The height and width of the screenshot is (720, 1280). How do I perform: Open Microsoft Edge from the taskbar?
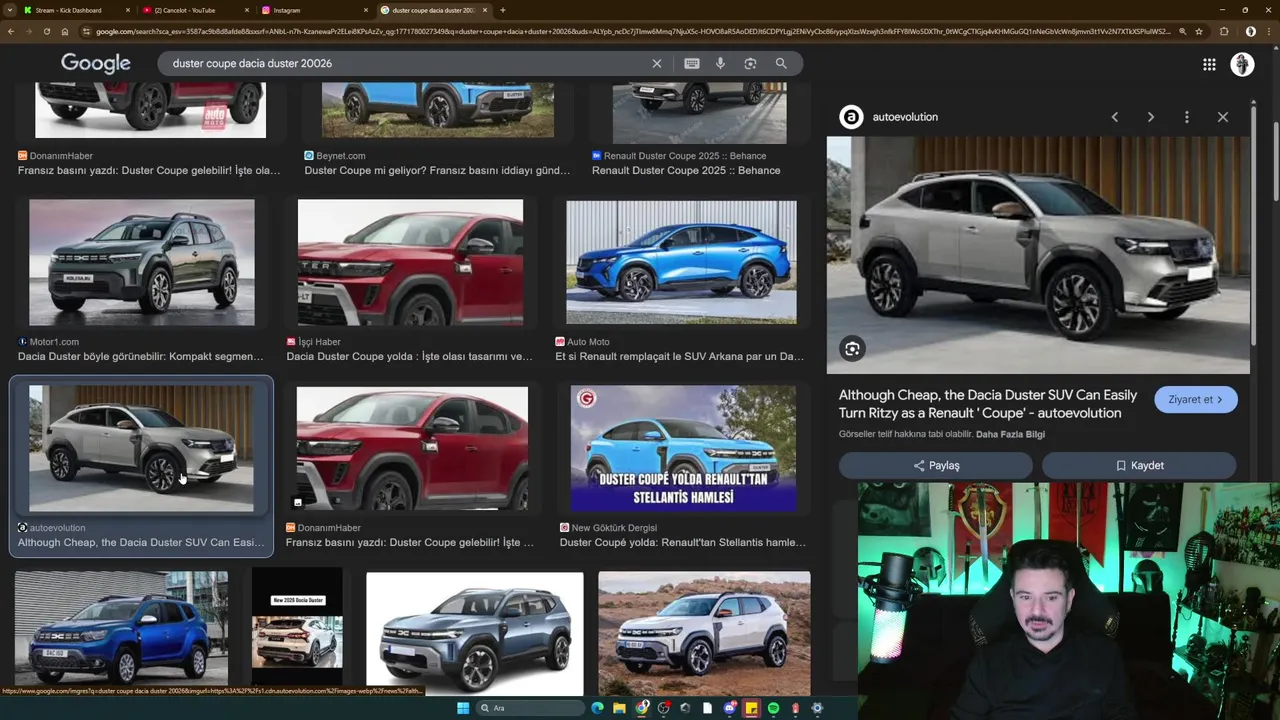click(597, 708)
